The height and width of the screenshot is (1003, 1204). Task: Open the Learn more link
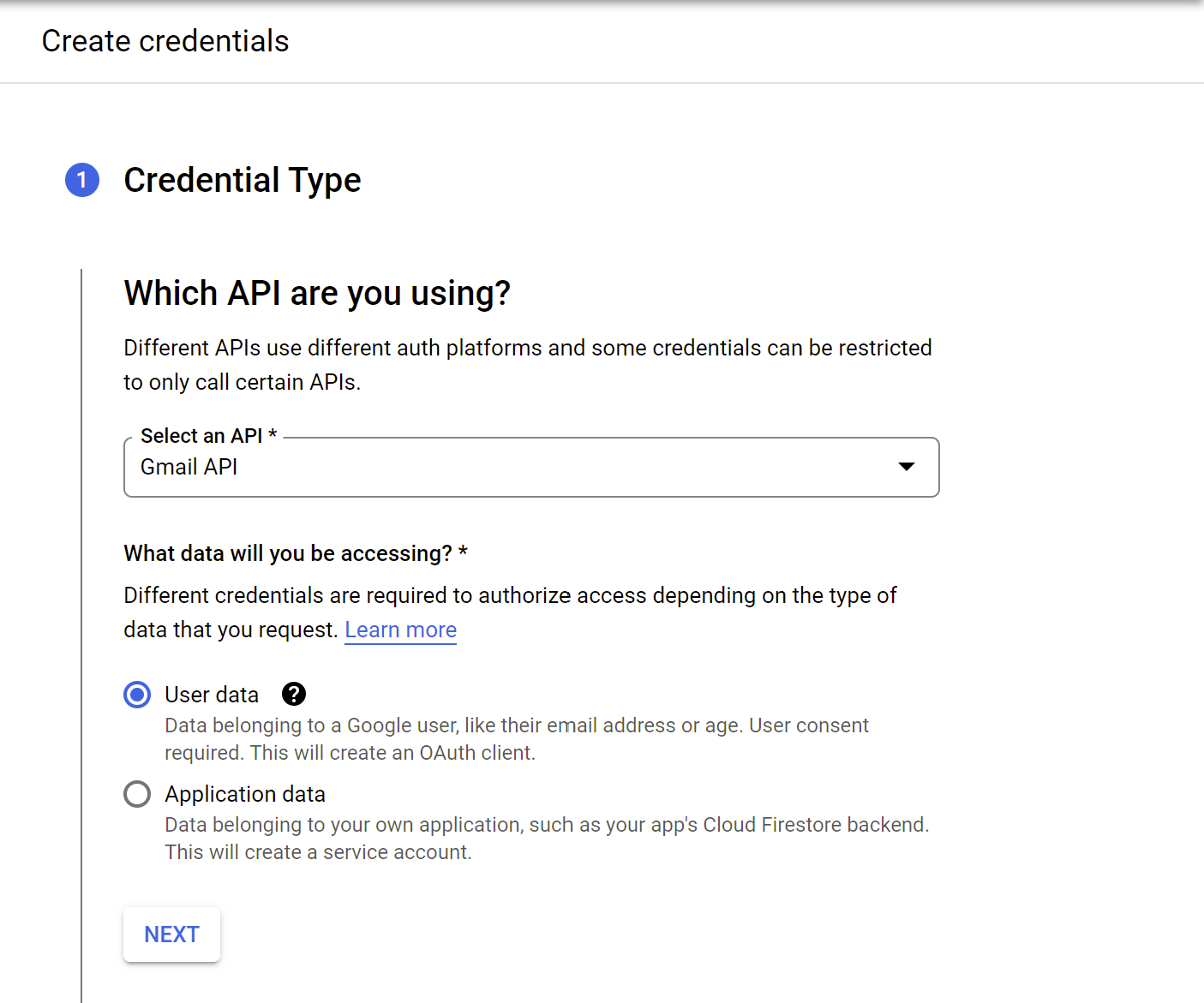(400, 630)
